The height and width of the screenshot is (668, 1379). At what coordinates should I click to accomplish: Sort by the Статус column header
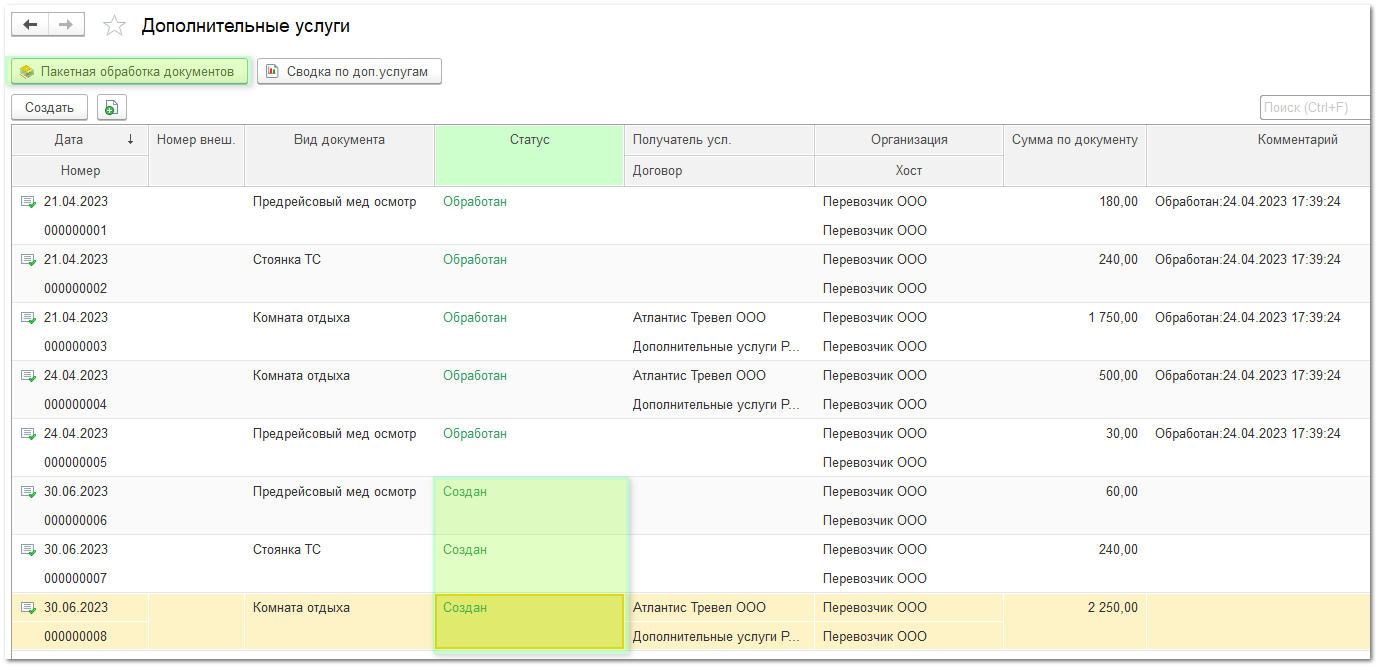point(530,139)
